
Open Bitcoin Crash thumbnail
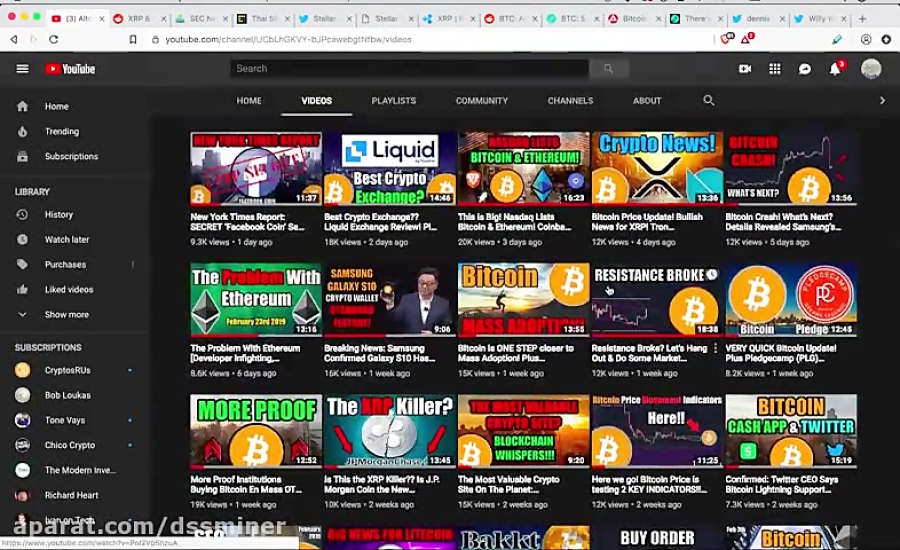pos(791,168)
